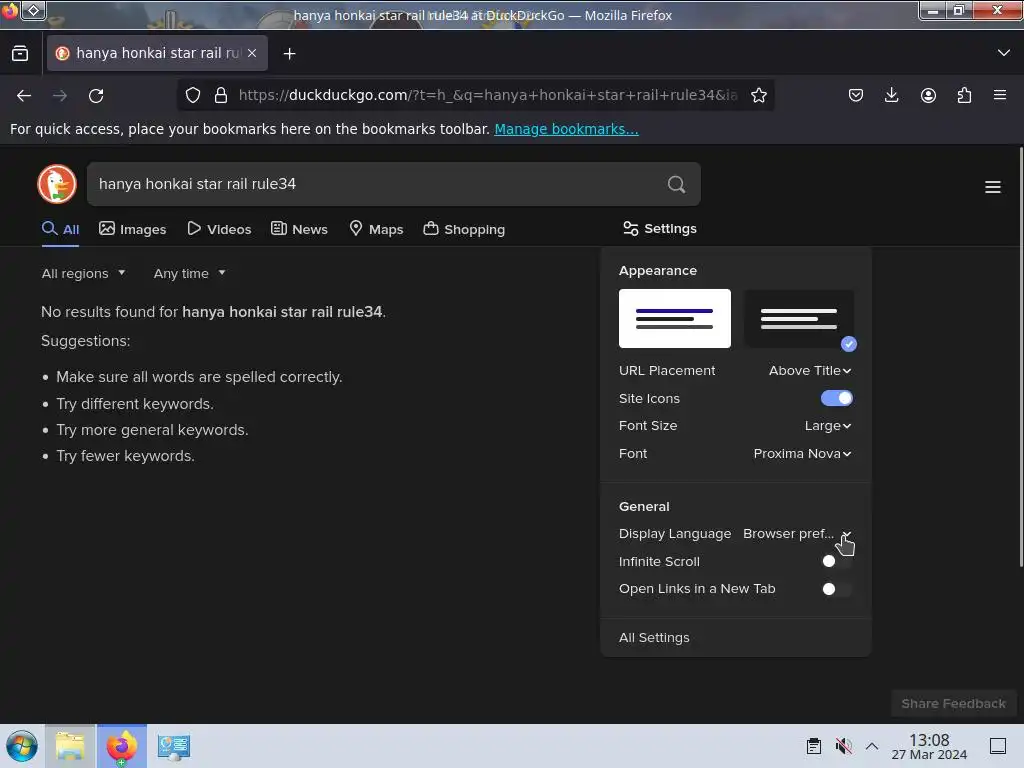Open Font Proxima Nova dropdown
The width and height of the screenshot is (1024, 768).
(x=802, y=453)
